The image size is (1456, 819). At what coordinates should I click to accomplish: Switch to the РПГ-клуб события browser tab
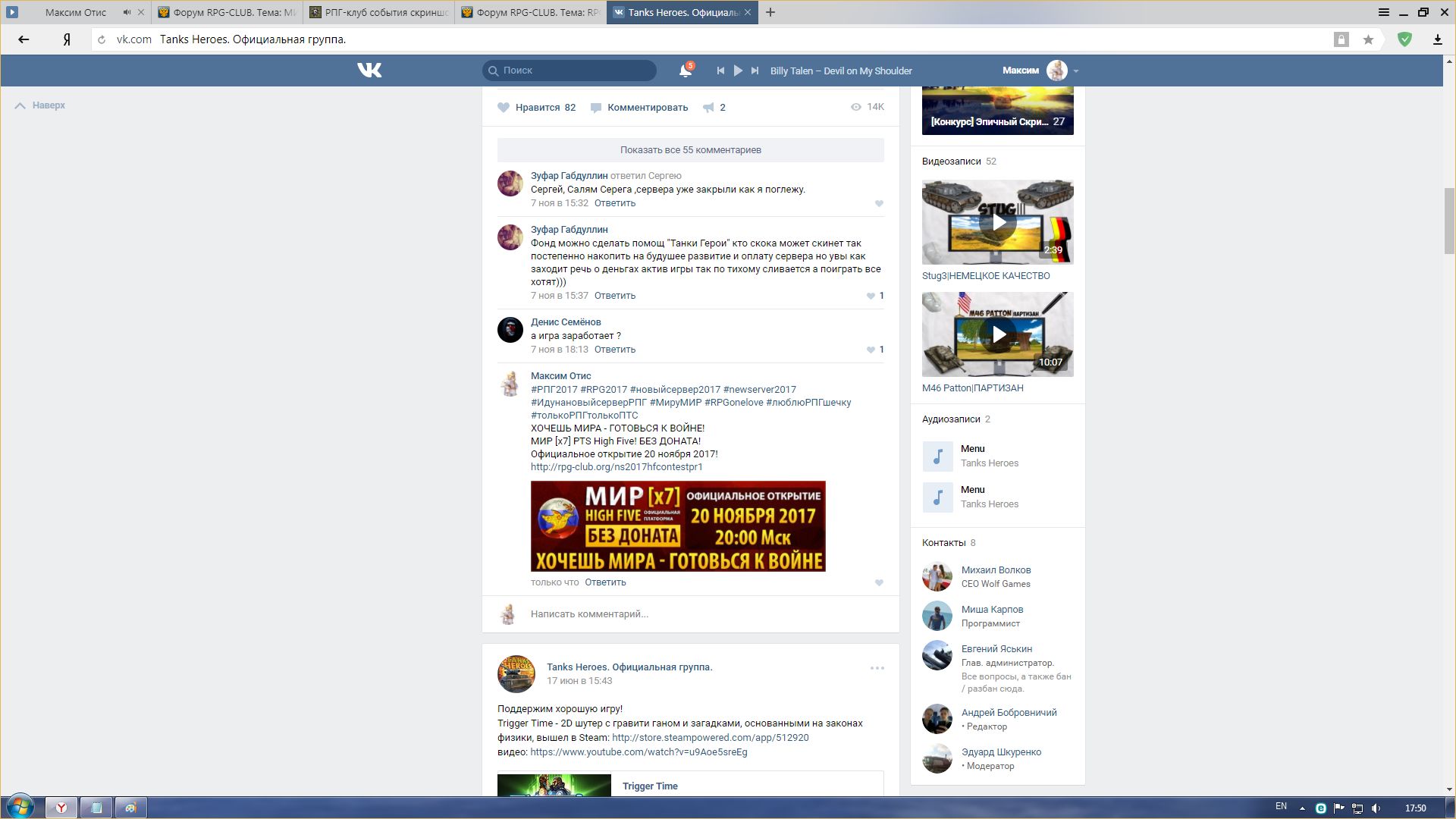click(379, 12)
